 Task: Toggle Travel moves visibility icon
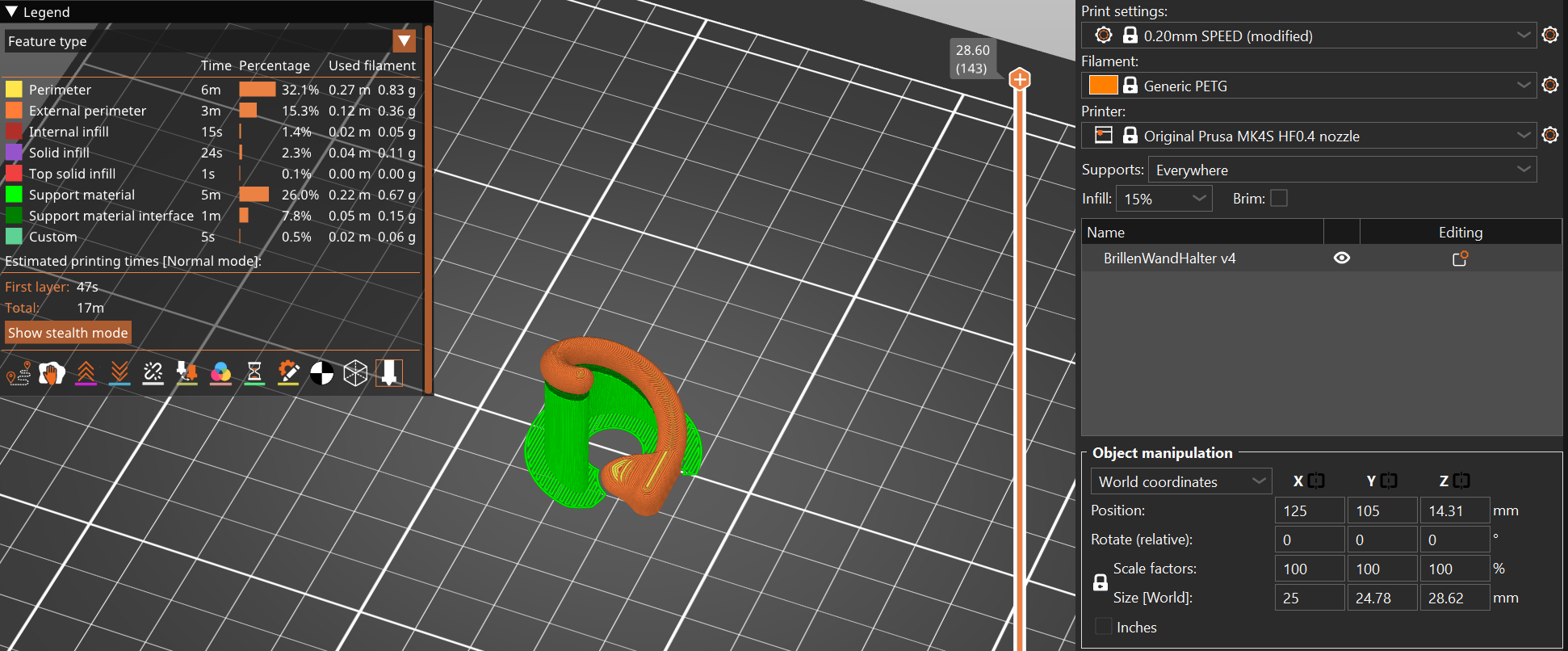coord(18,373)
